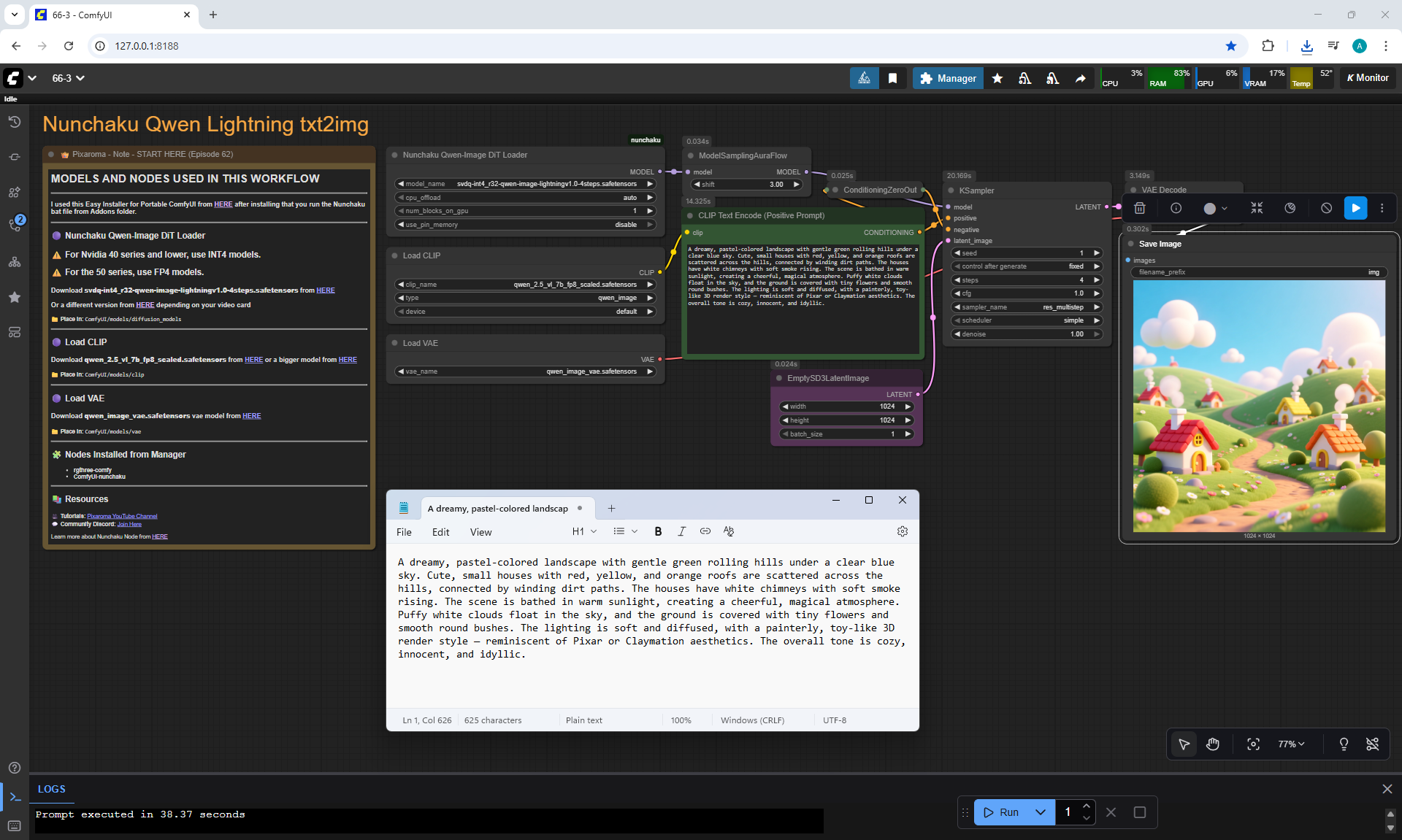Click the generated landscape image preview
The width and height of the screenshot is (1402, 840).
pos(1259,406)
